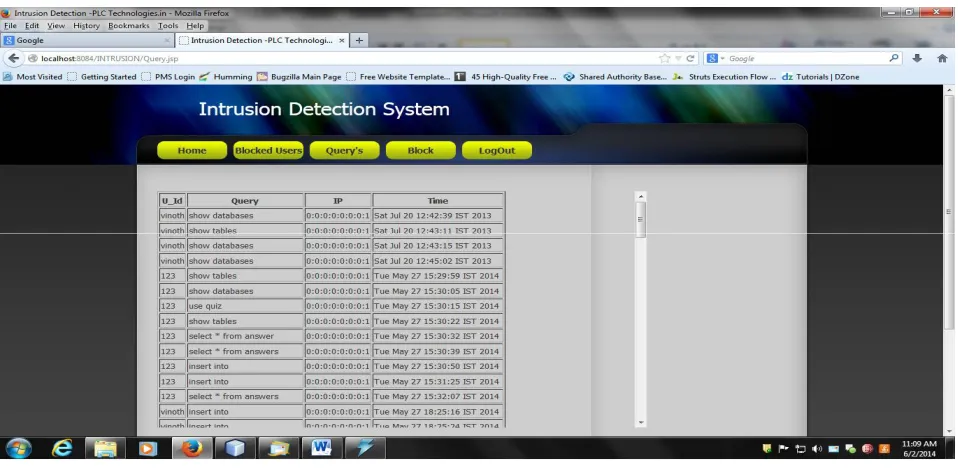Click the Query column header
958x476 pixels.
click(x=245, y=200)
